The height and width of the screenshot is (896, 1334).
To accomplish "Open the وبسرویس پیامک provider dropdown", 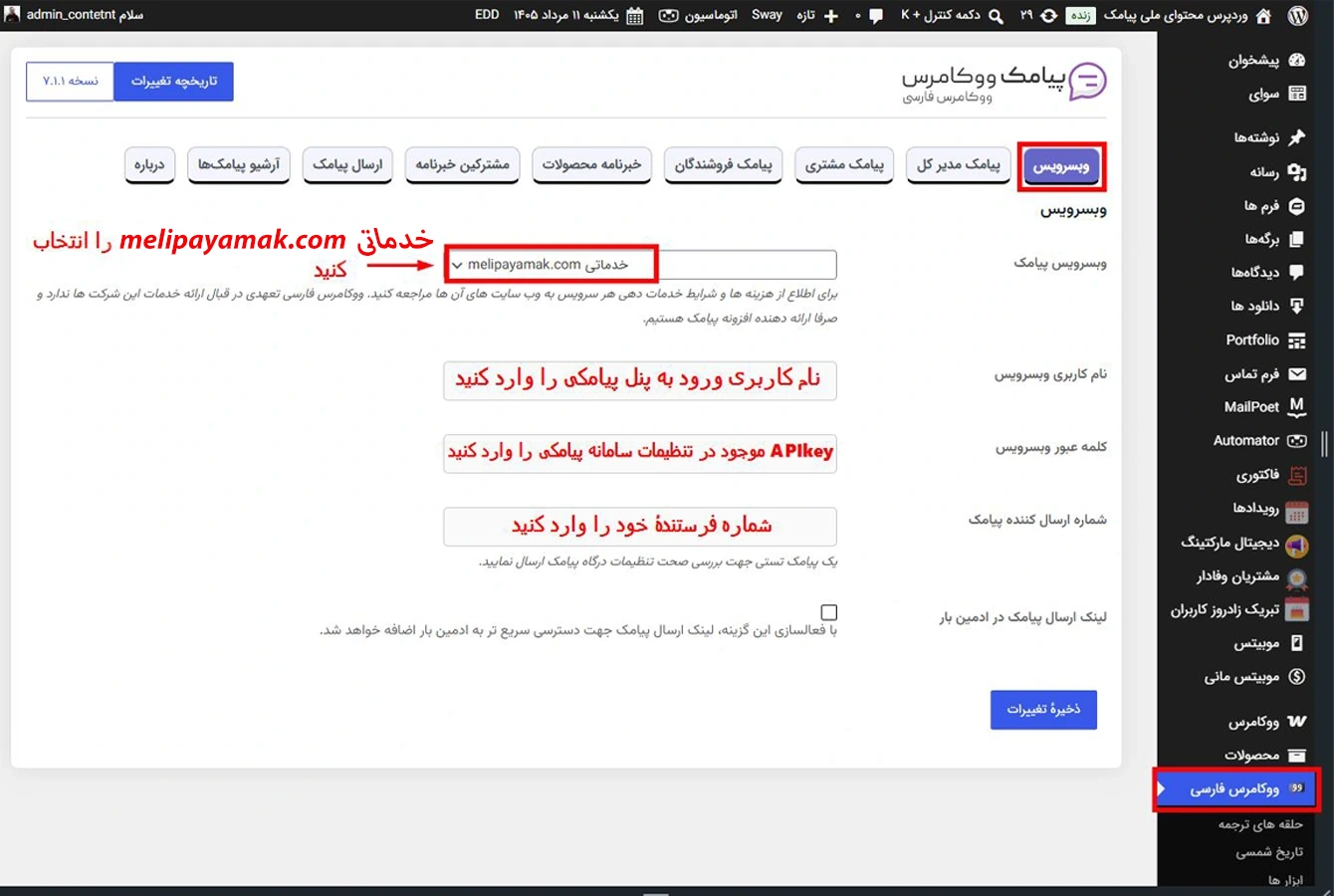I will click(x=640, y=265).
